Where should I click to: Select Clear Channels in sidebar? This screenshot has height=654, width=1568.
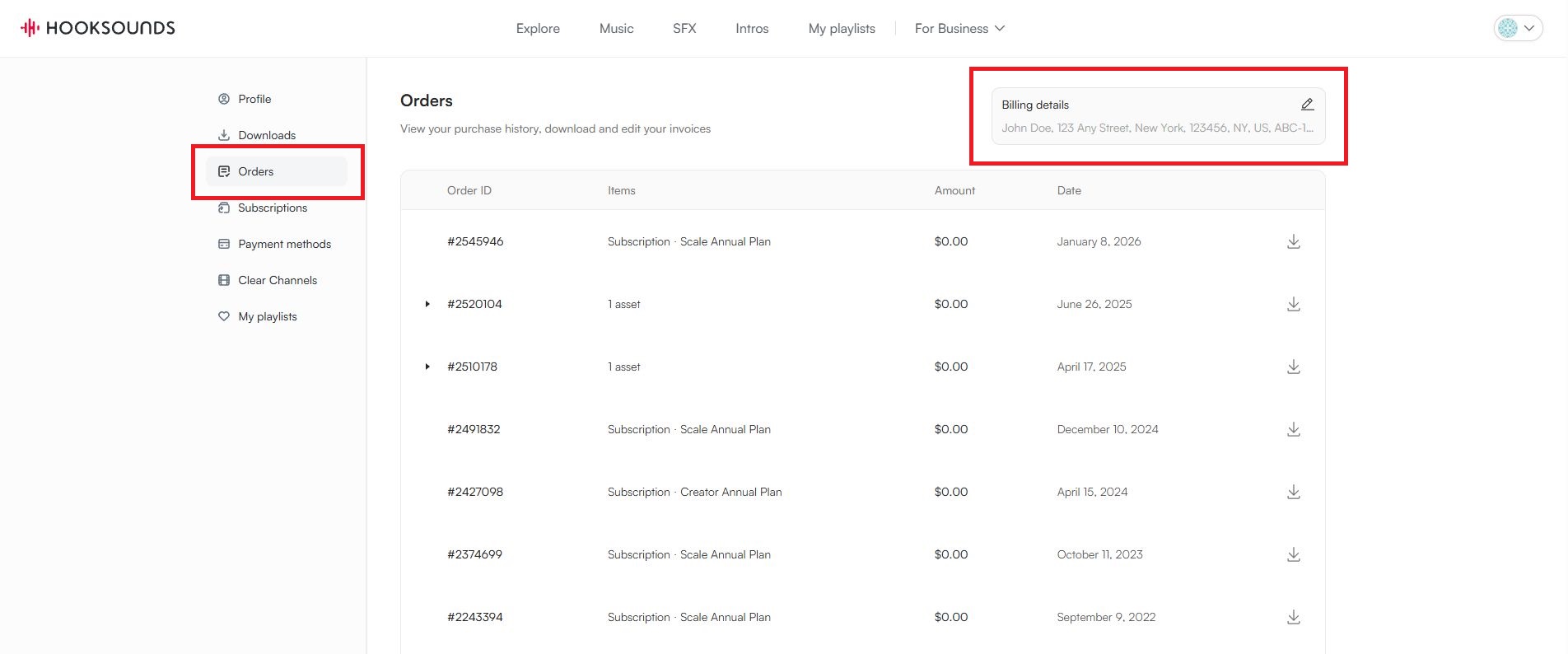277,280
